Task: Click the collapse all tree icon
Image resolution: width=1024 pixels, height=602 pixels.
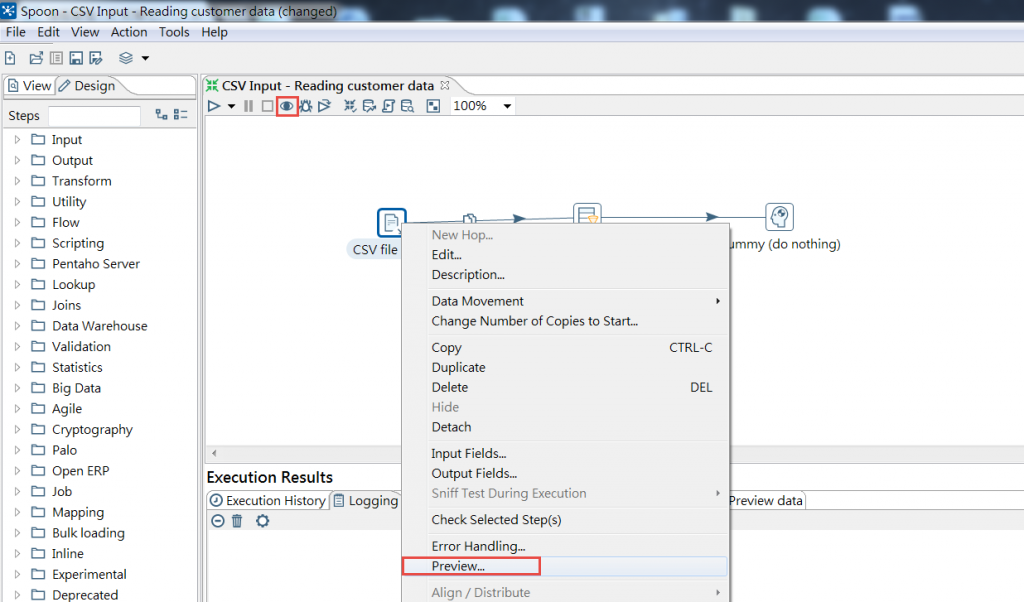Action: point(181,115)
